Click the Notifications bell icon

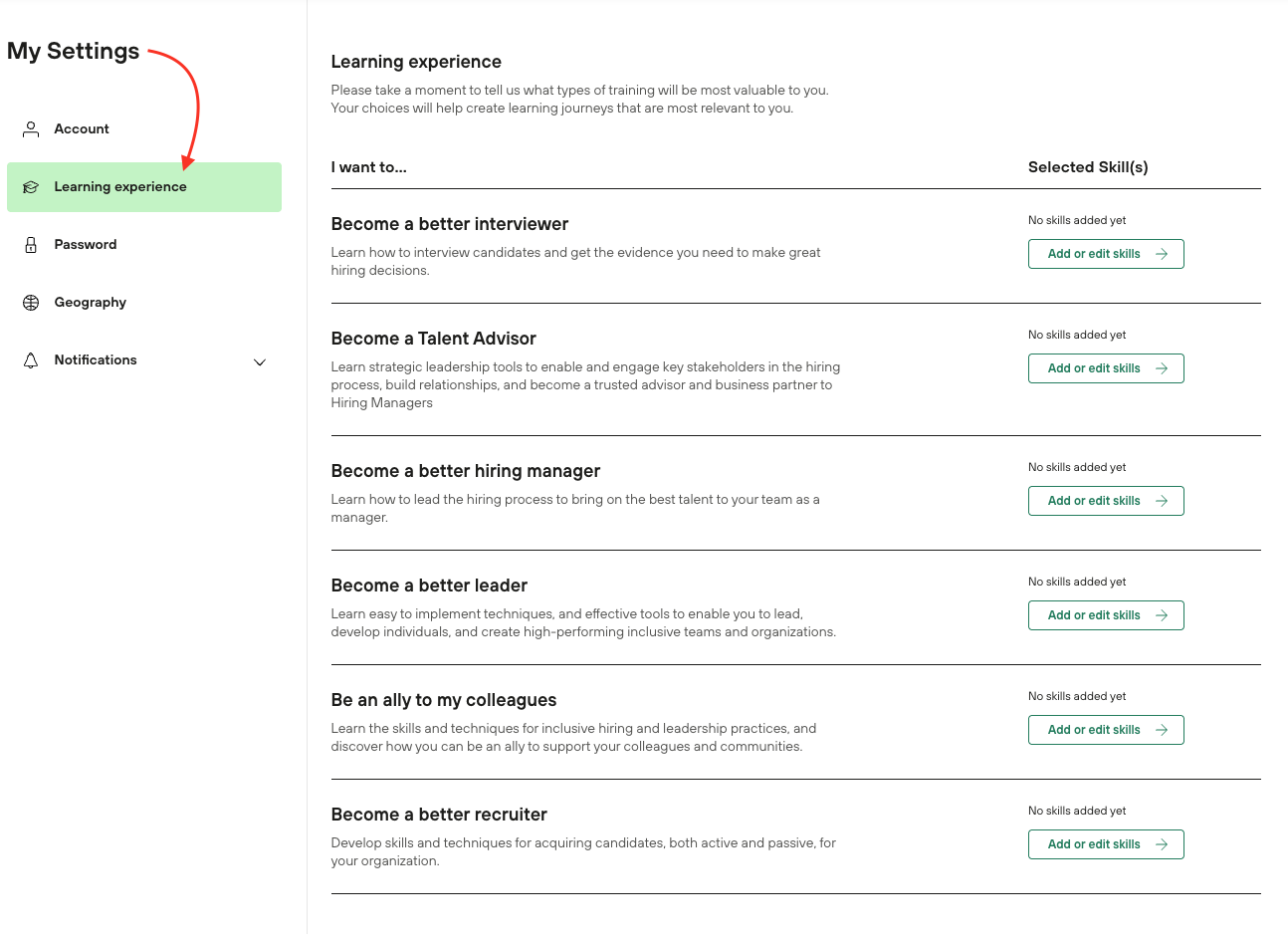point(31,360)
